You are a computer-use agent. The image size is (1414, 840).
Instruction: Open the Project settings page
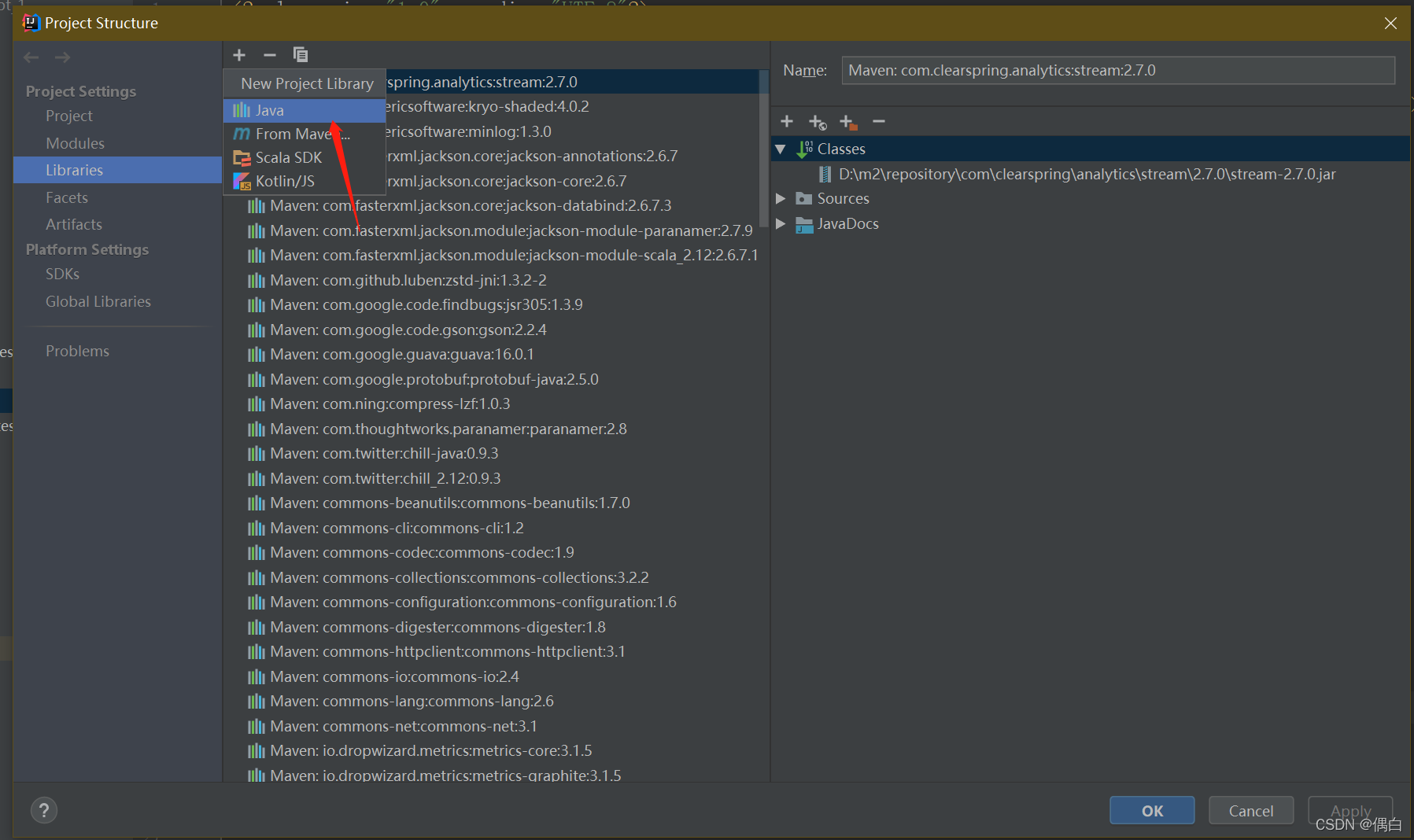pyautogui.click(x=69, y=116)
